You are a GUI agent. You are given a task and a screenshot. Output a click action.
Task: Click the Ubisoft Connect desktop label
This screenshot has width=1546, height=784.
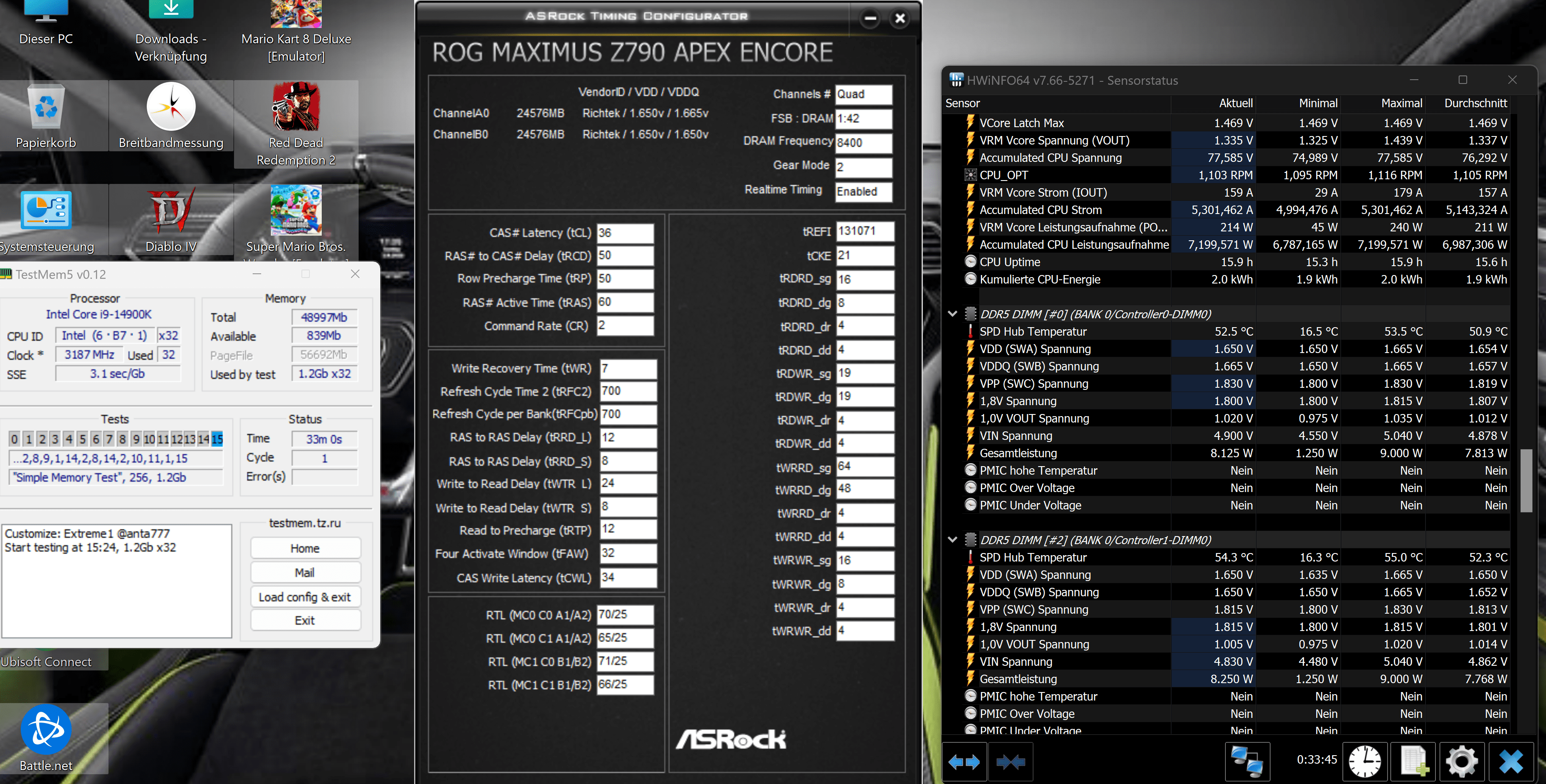[46, 662]
